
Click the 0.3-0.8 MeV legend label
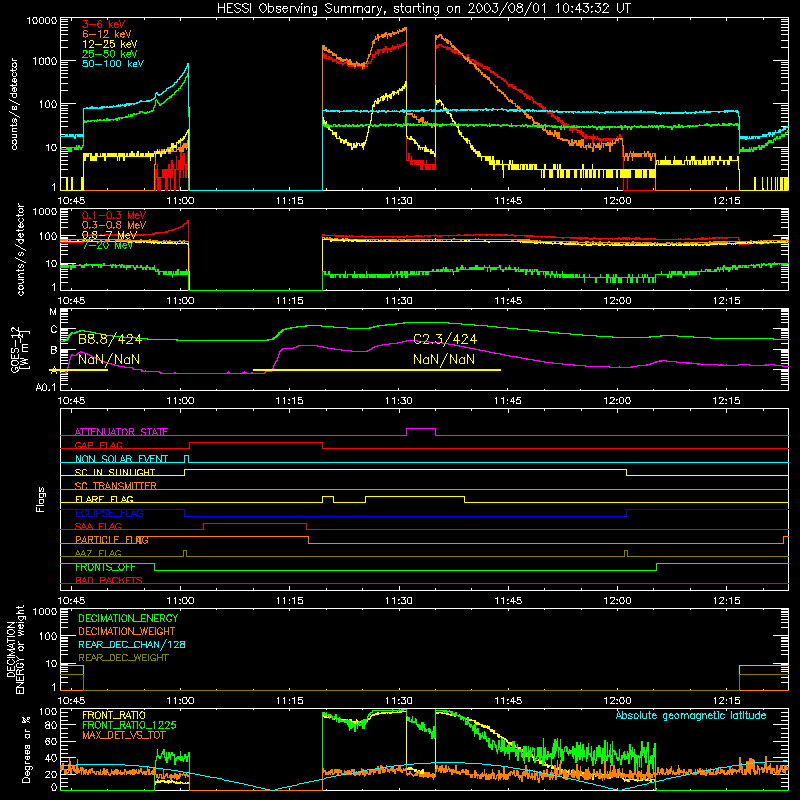[114, 225]
